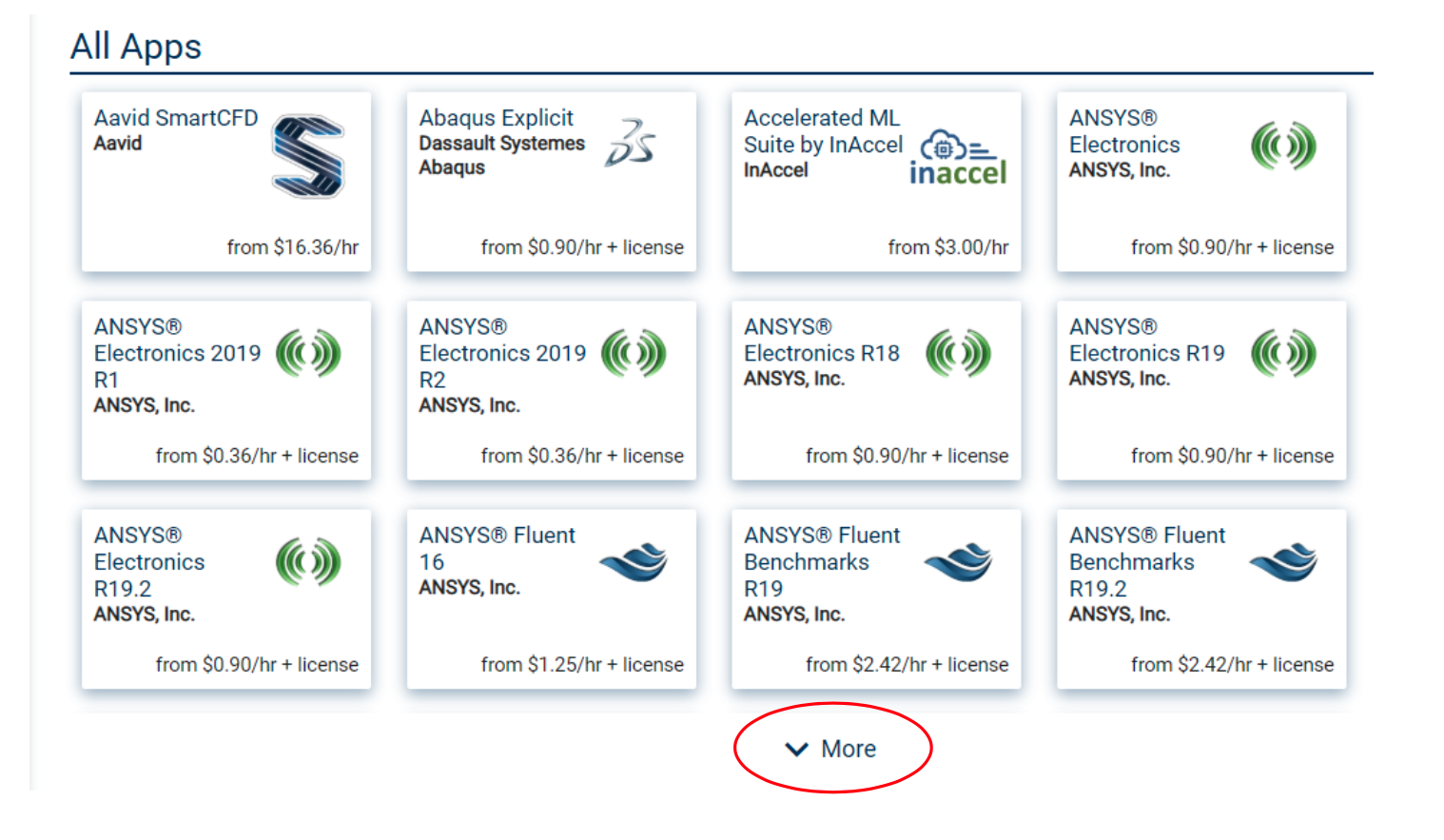Click the Dassault Systemes logo on Abaqus Explicit
The width and height of the screenshot is (1444, 840).
(x=630, y=143)
